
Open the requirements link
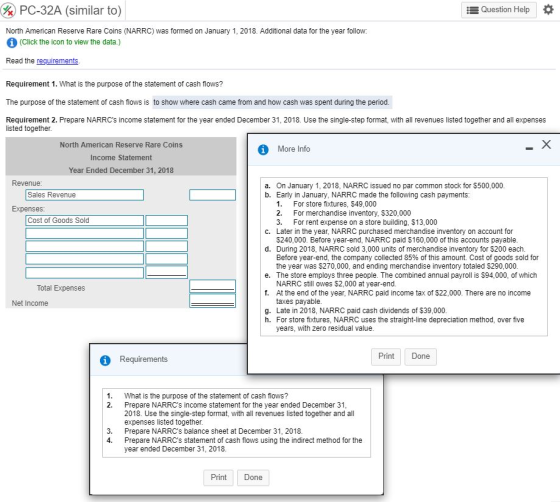(x=57, y=61)
